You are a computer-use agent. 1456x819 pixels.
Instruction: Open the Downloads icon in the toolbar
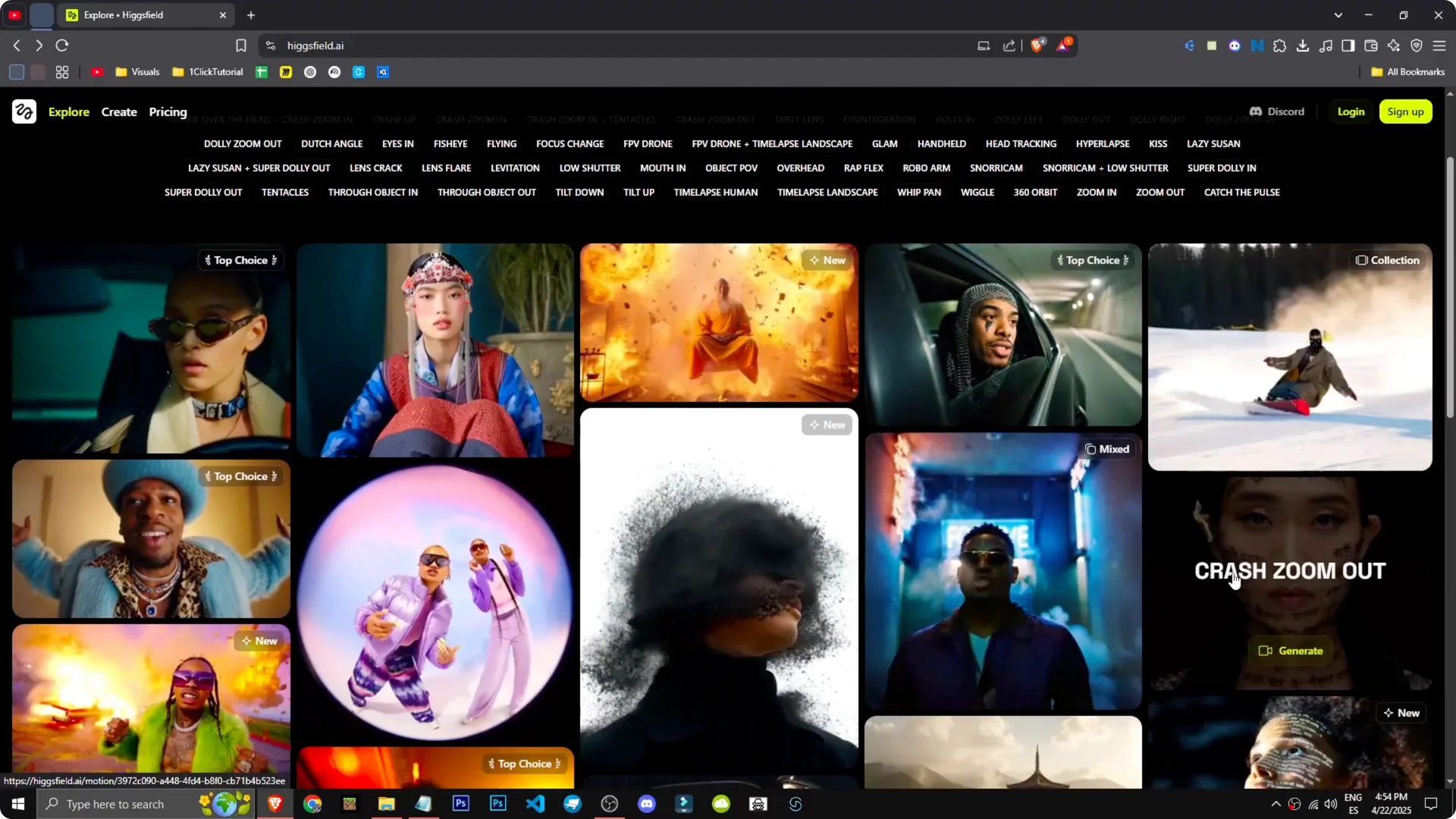(1303, 45)
